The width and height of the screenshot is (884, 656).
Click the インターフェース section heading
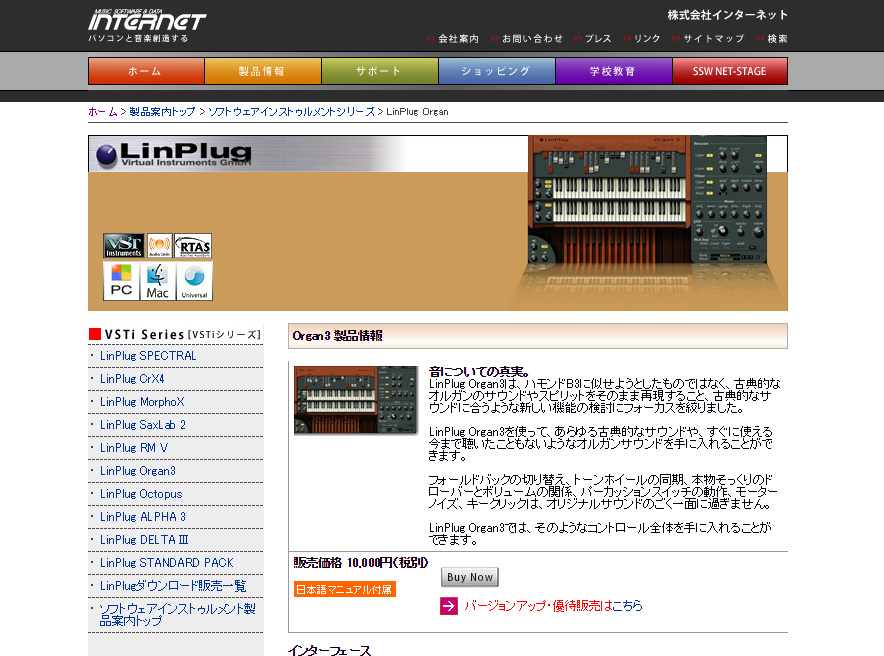coord(330,650)
